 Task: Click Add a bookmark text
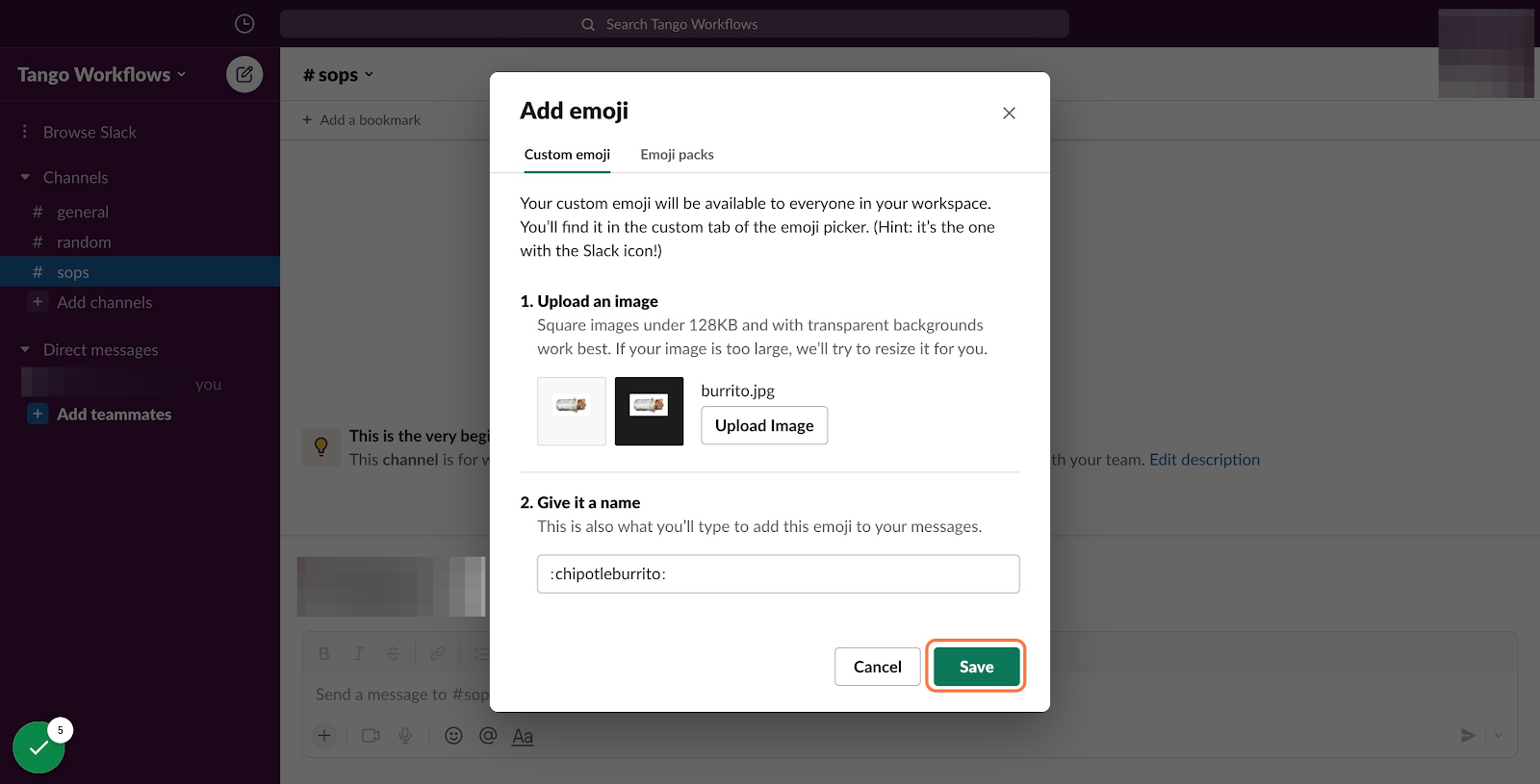pos(371,120)
